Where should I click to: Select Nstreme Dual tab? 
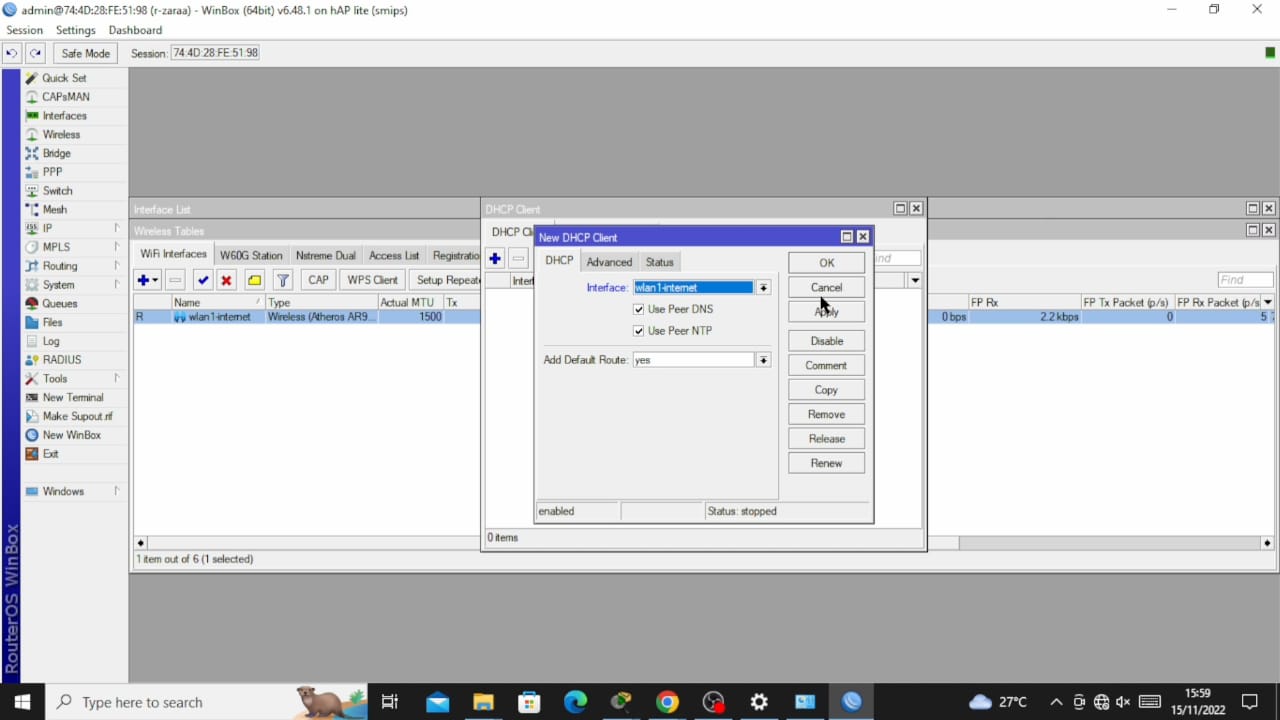click(x=325, y=256)
